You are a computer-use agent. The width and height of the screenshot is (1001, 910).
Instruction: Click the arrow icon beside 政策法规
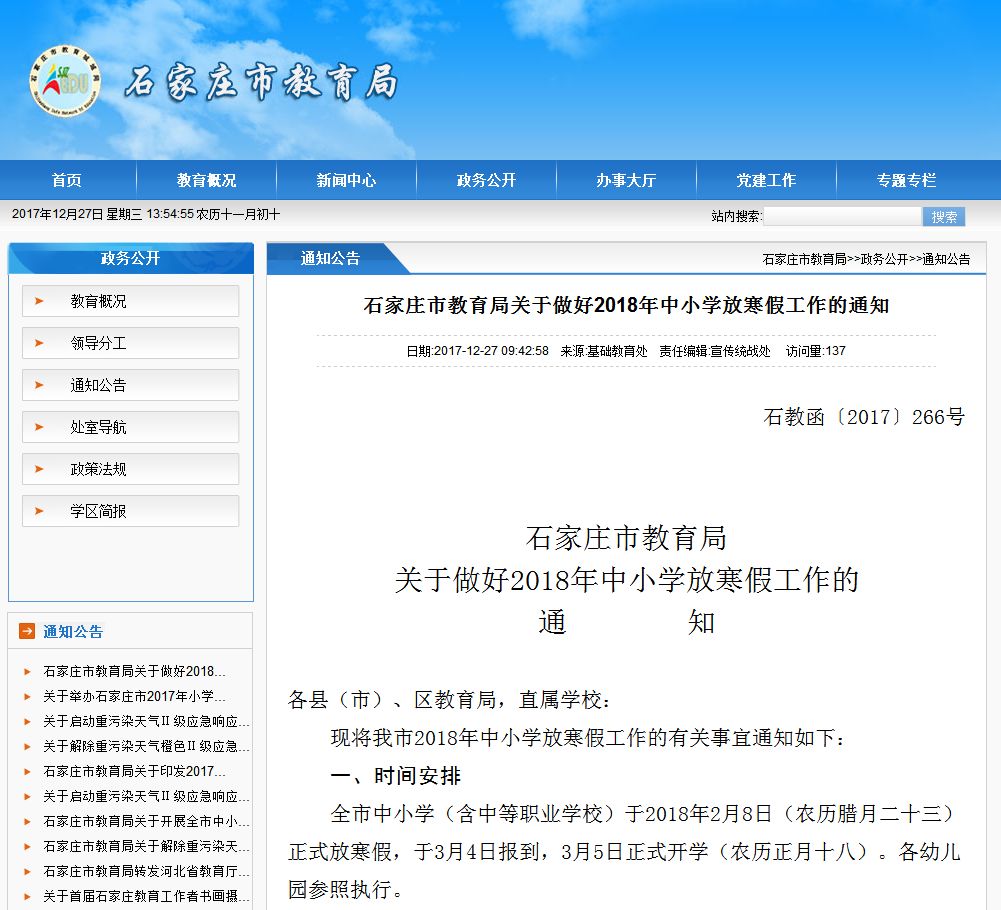click(37, 468)
